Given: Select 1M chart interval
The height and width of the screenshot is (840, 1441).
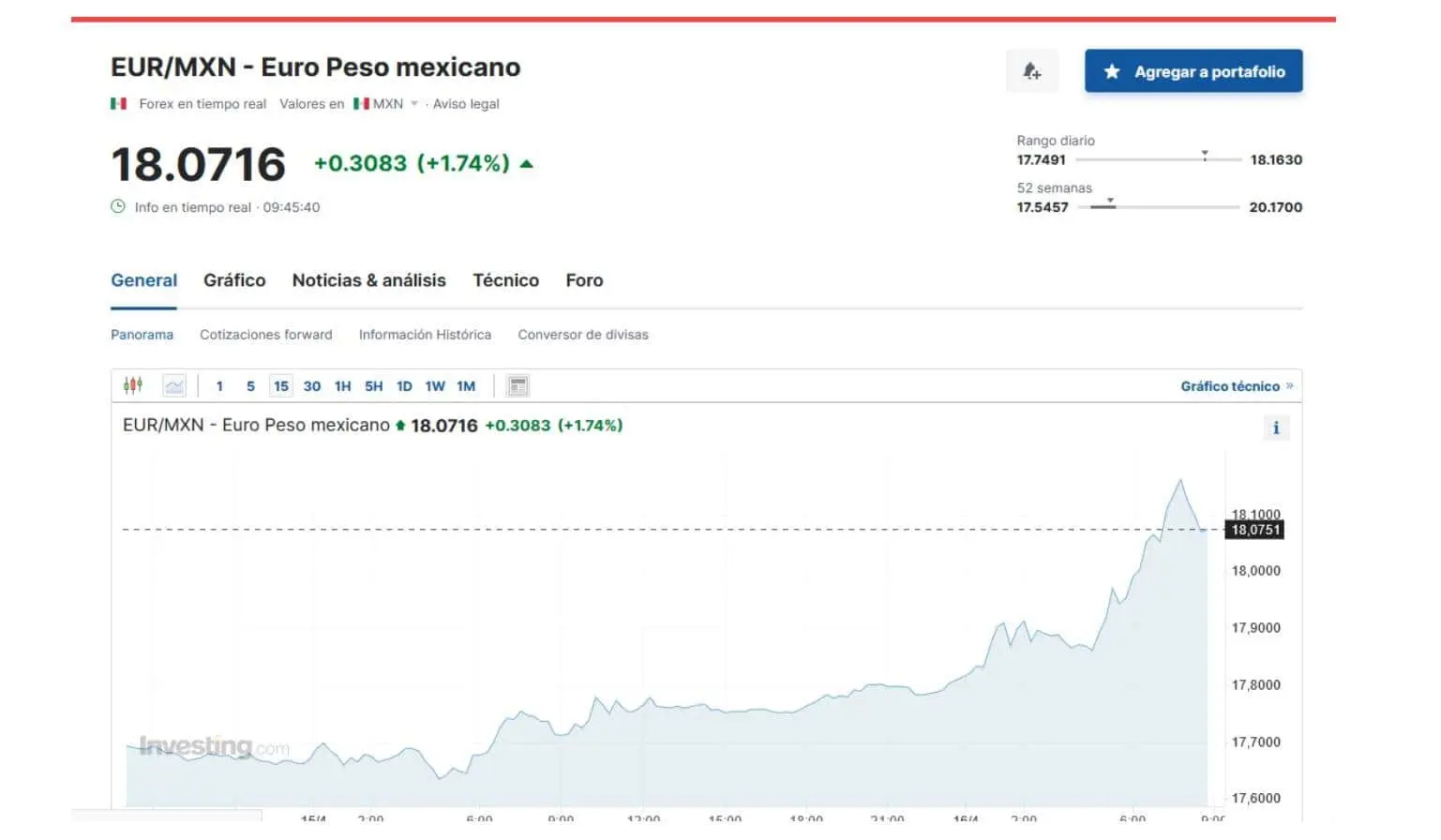Looking at the screenshot, I should [466, 386].
